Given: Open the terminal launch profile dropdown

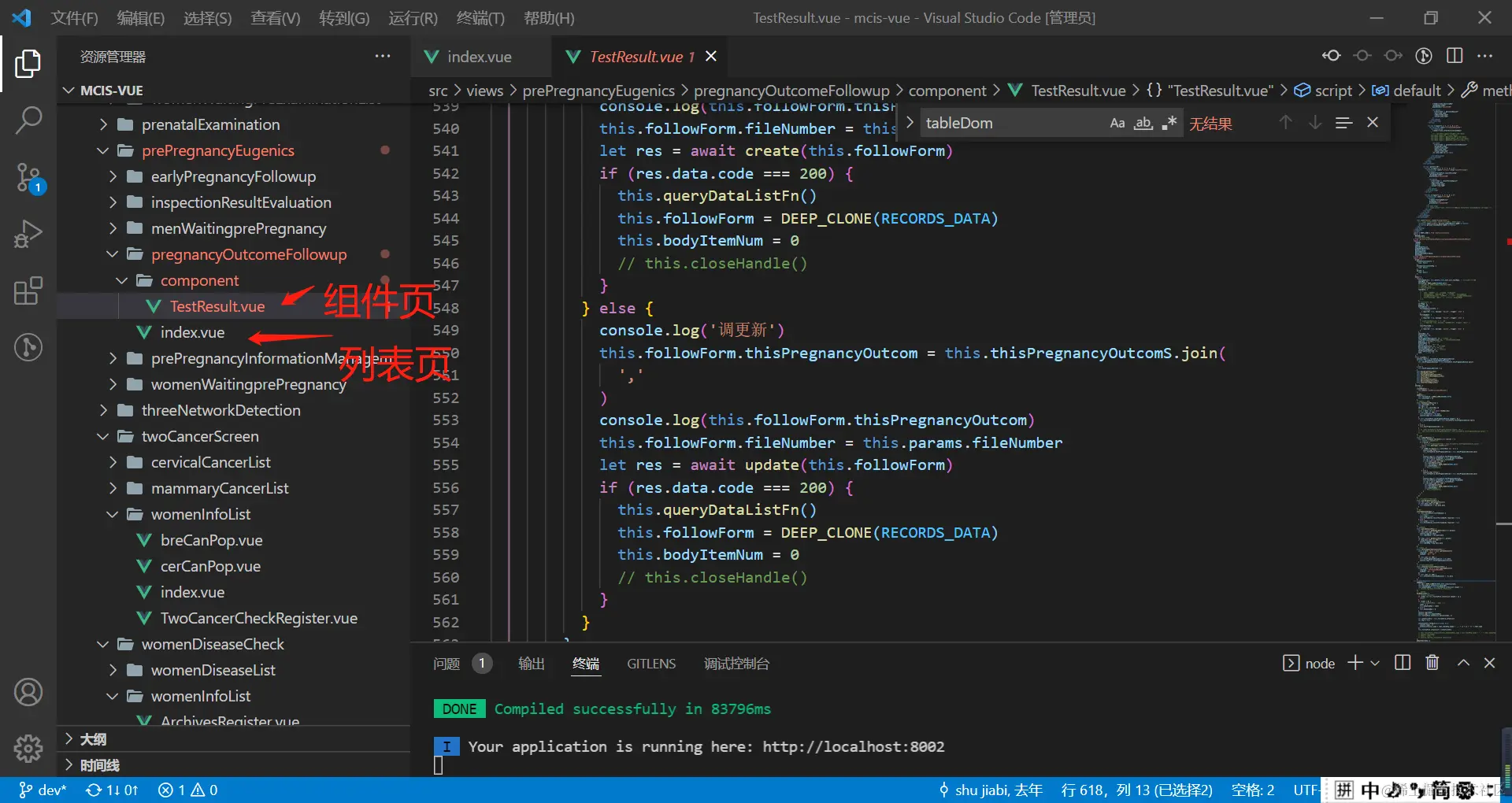Looking at the screenshot, I should click(x=1375, y=663).
